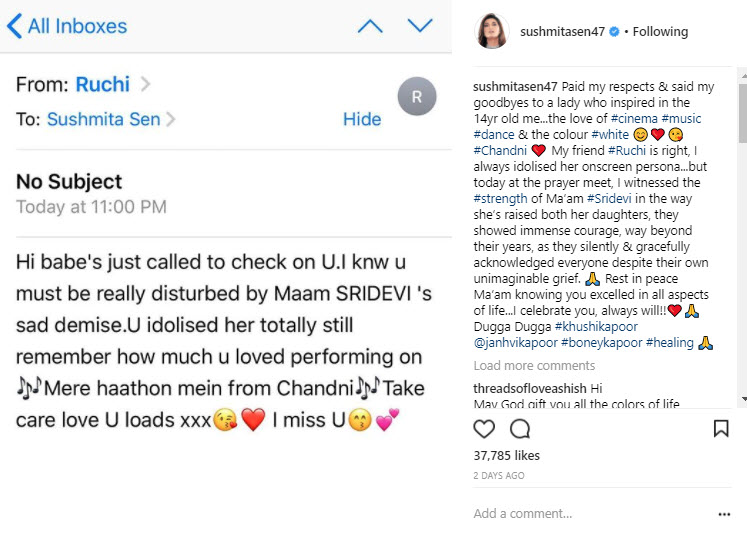Go back to All Inboxes
The width and height of the screenshot is (747, 534).
pos(67,27)
